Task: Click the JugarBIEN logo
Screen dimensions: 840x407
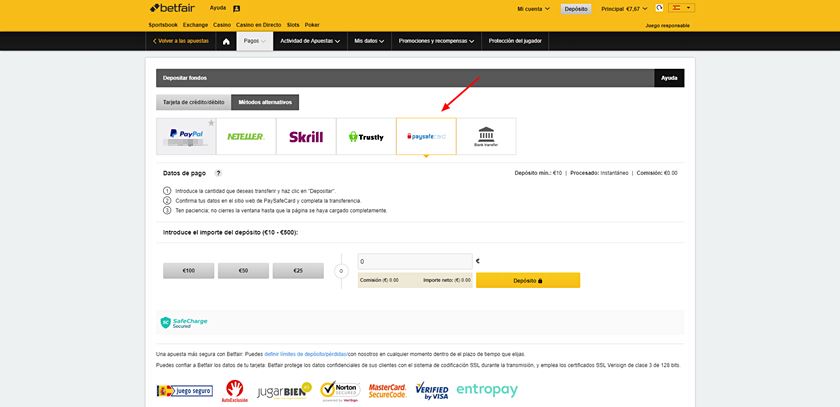Action: 284,390
